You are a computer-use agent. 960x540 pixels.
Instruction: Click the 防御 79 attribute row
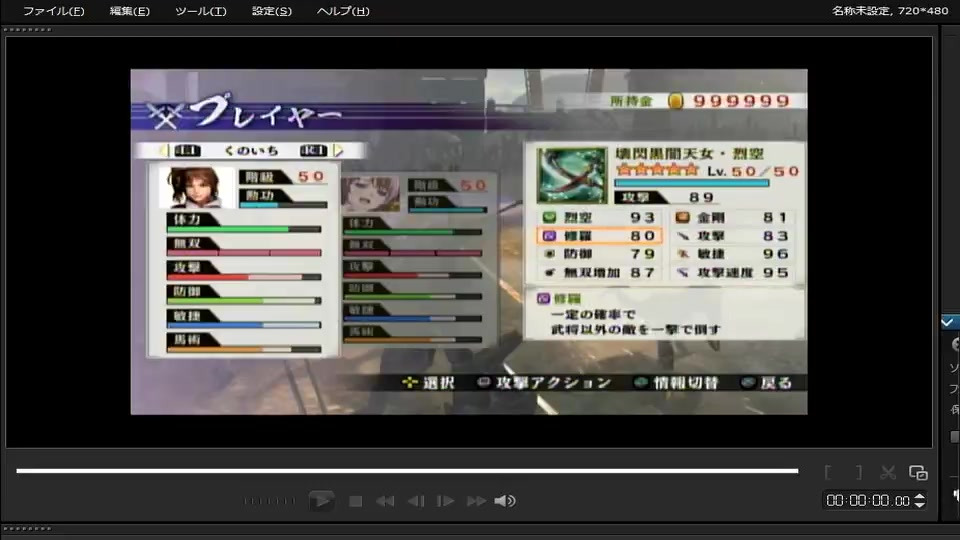point(599,254)
